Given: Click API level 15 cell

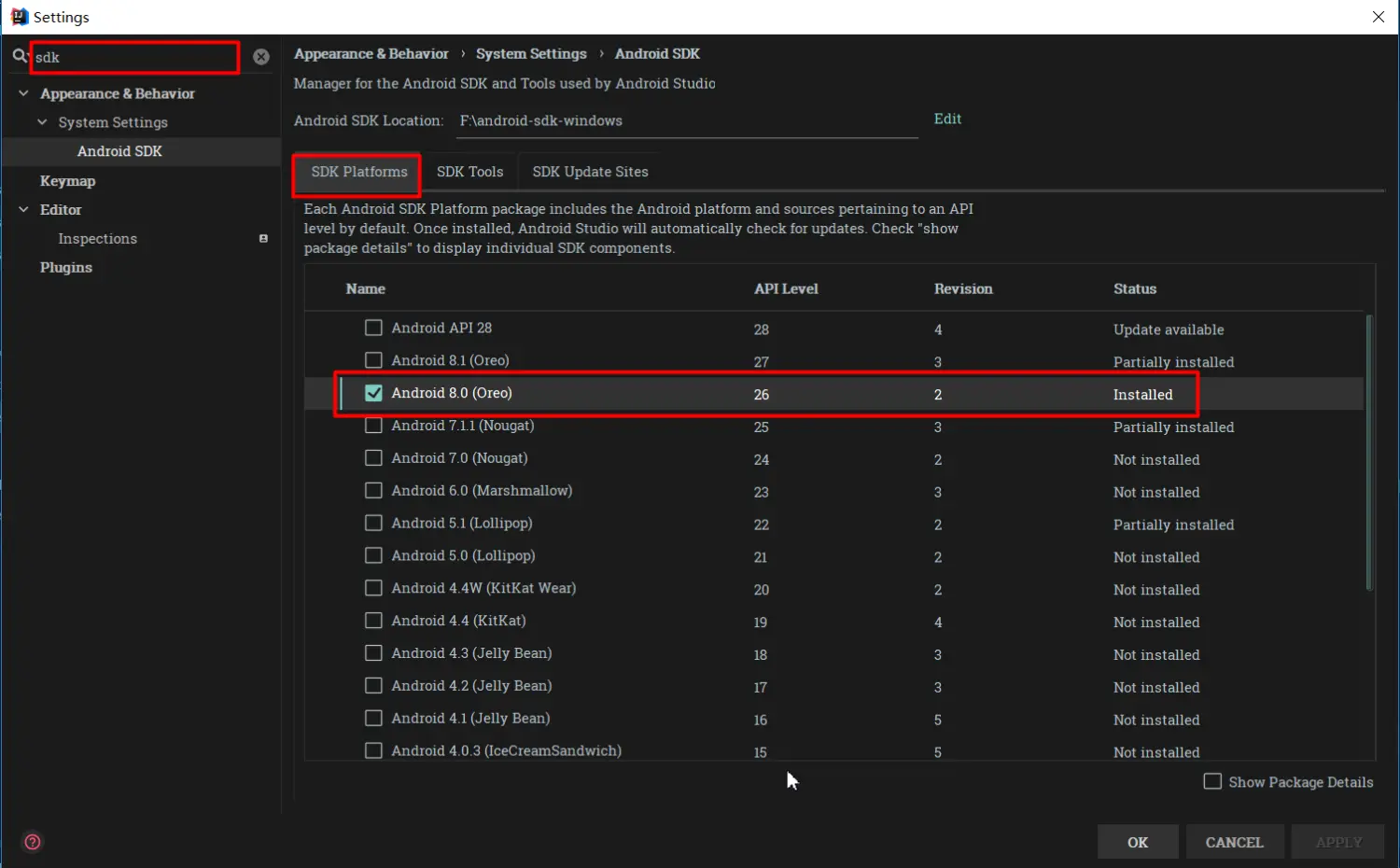Looking at the screenshot, I should [761, 752].
